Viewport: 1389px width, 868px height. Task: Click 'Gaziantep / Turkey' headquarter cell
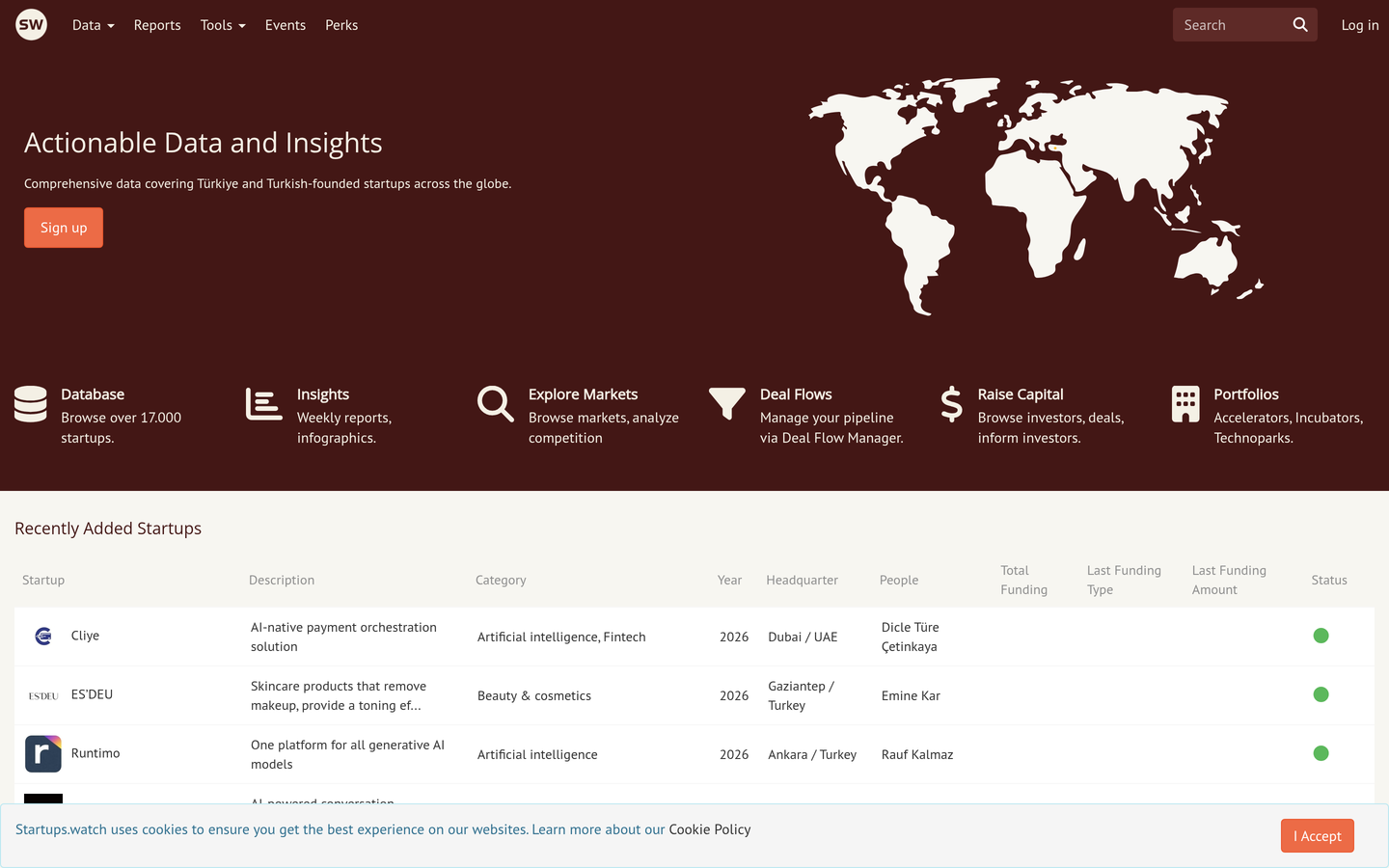(x=802, y=695)
